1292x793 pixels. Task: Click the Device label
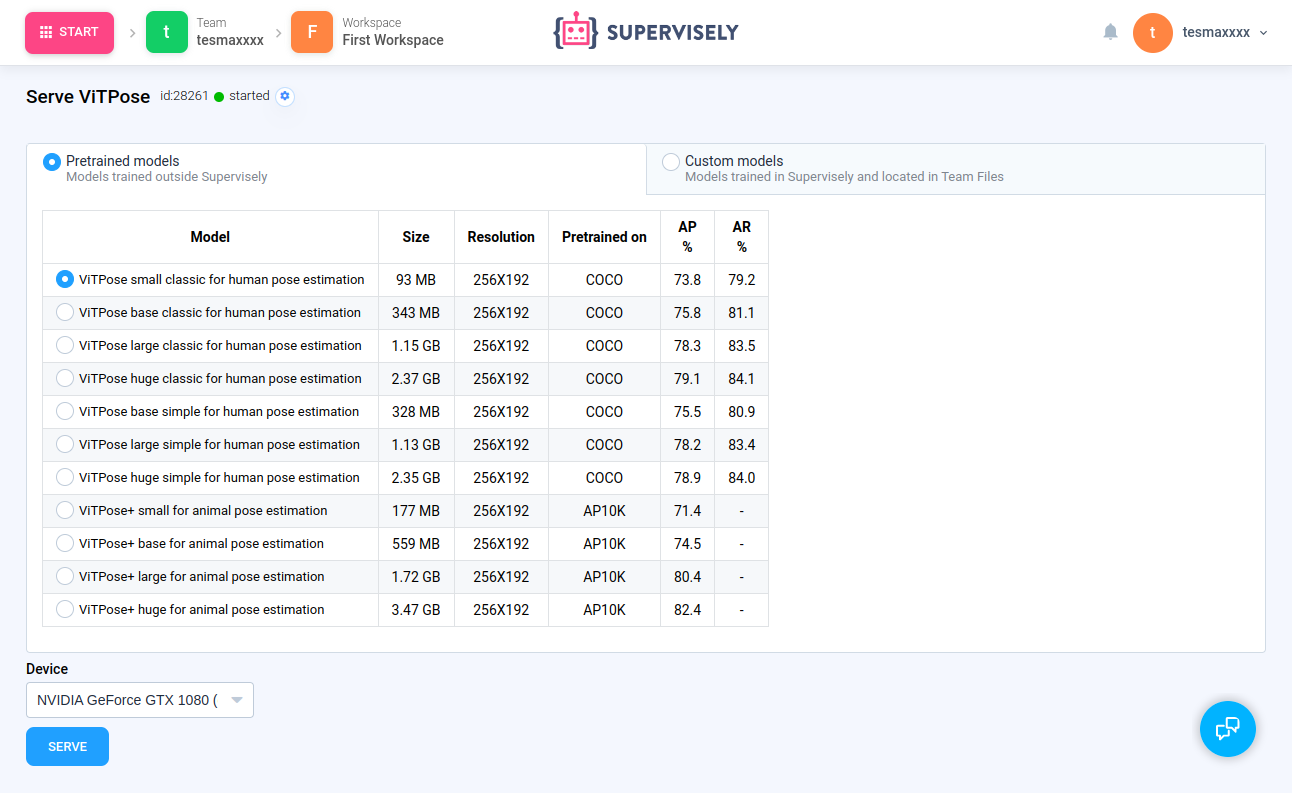(x=47, y=669)
